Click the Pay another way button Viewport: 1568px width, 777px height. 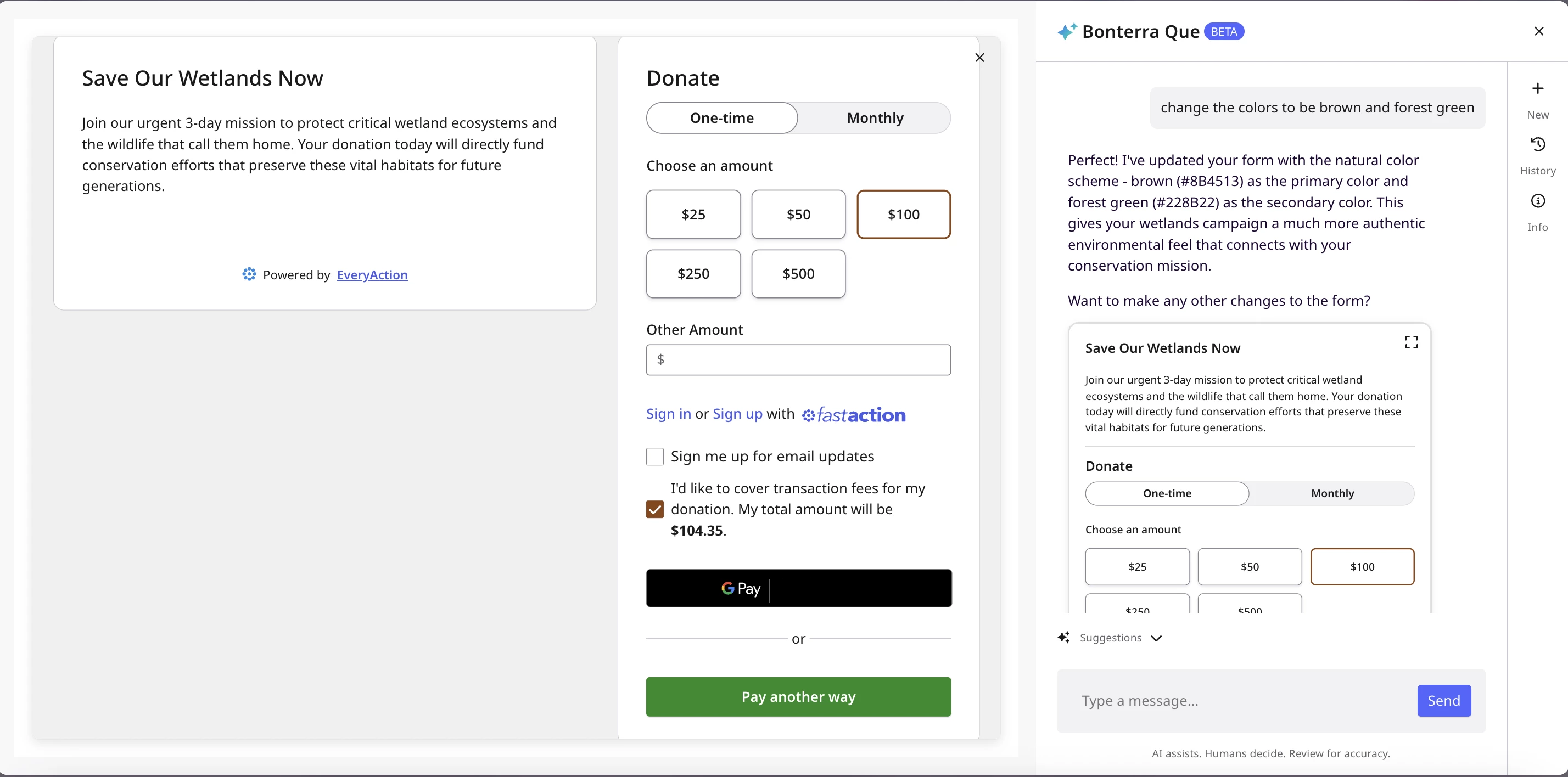pyautogui.click(x=798, y=697)
